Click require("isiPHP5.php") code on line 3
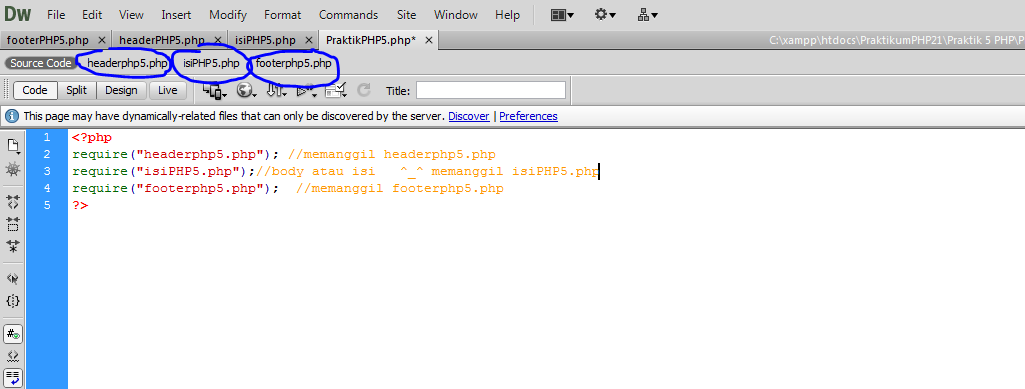 tap(163, 171)
